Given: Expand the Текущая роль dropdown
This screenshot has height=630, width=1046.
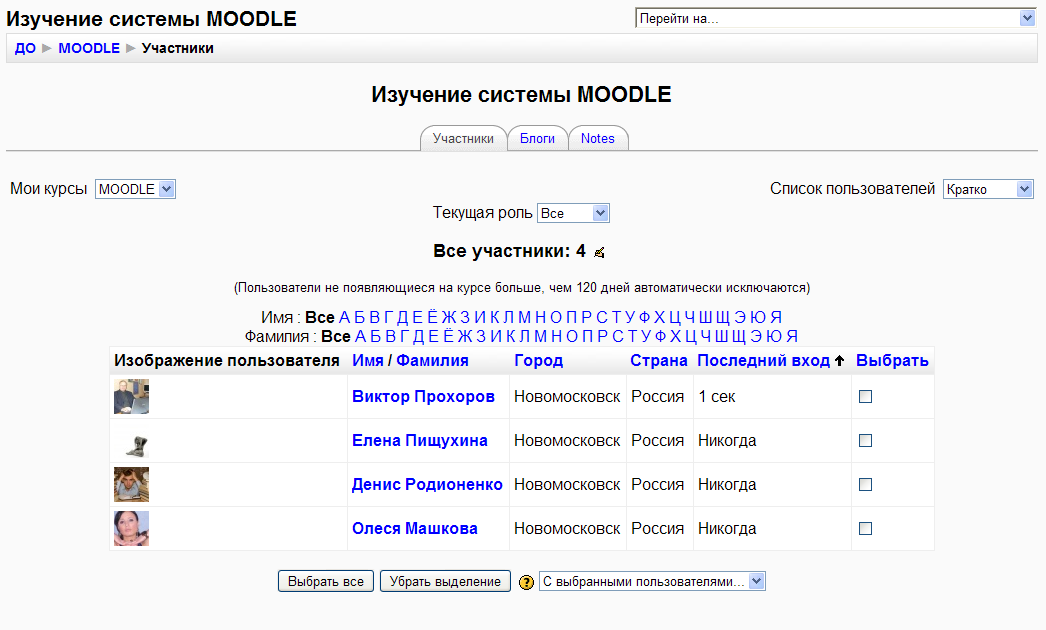Looking at the screenshot, I should [573, 213].
